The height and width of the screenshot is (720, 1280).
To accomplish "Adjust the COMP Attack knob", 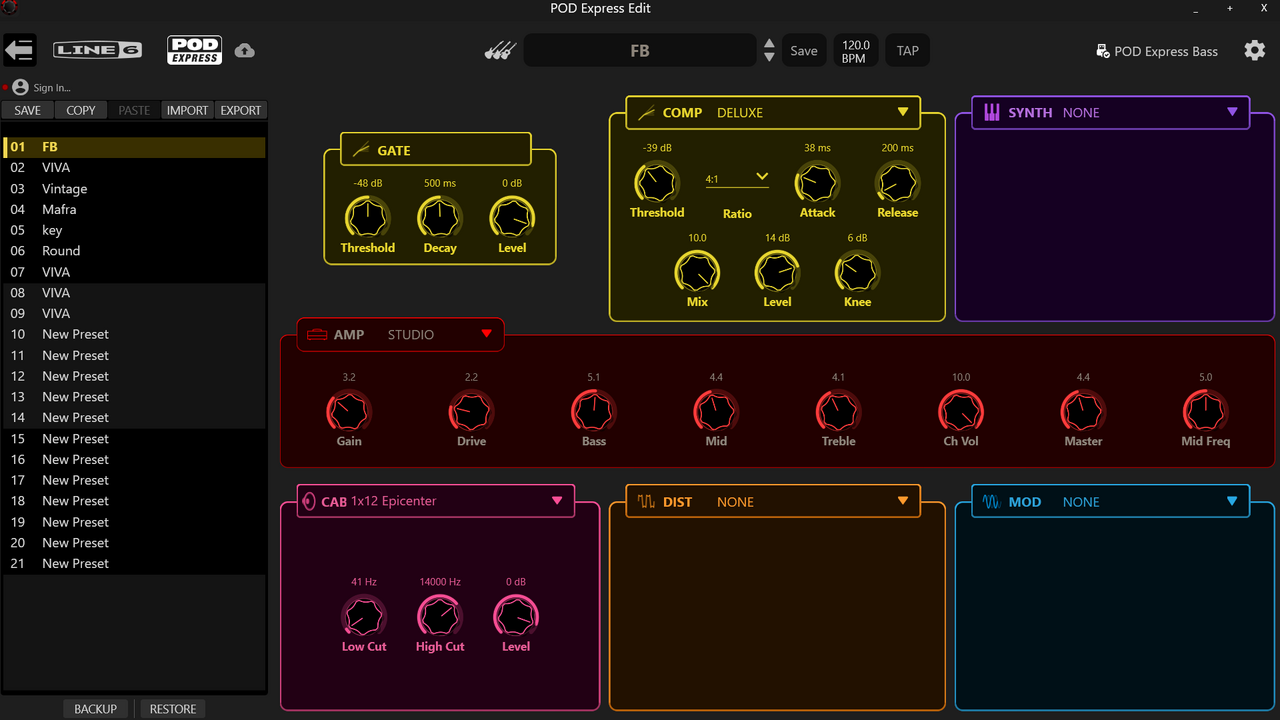I will [x=817, y=182].
